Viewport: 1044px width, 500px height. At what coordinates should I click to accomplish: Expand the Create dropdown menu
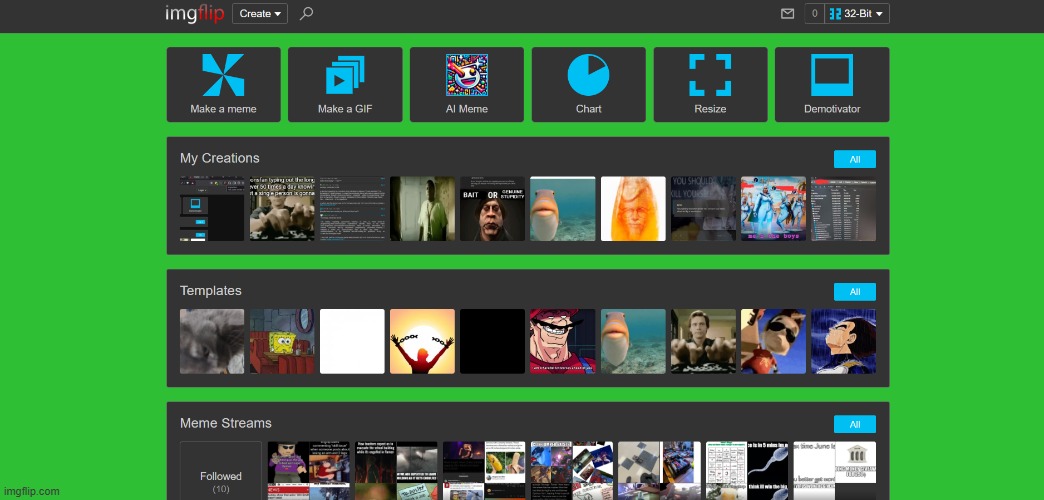point(260,13)
